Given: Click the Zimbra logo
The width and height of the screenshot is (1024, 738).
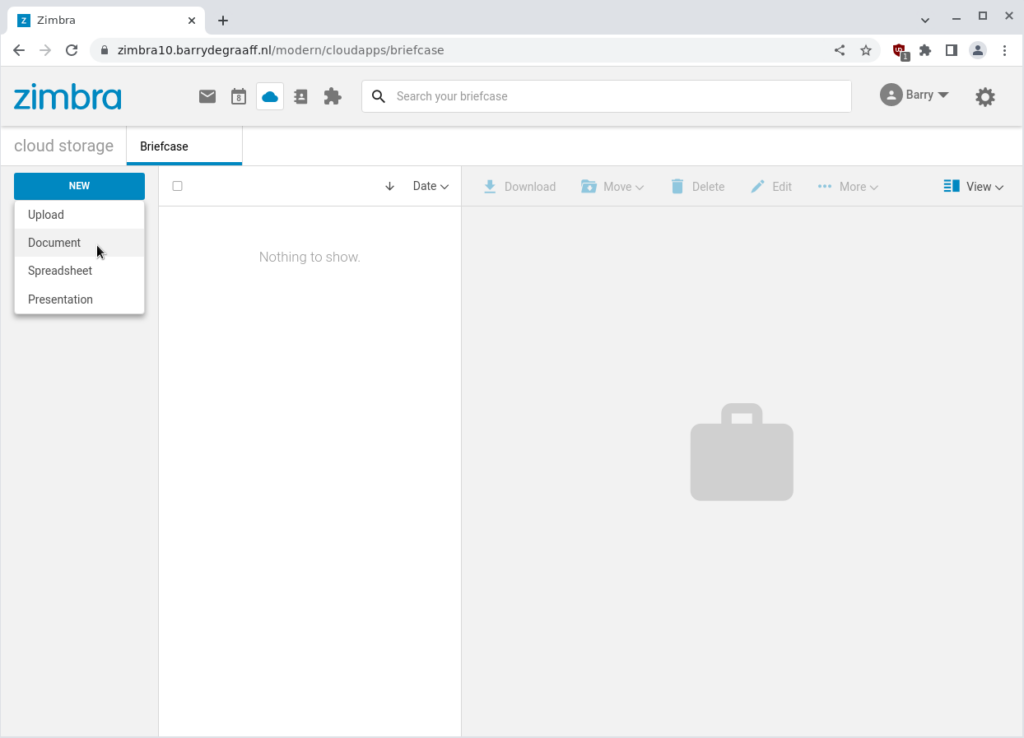Looking at the screenshot, I should (x=68, y=97).
